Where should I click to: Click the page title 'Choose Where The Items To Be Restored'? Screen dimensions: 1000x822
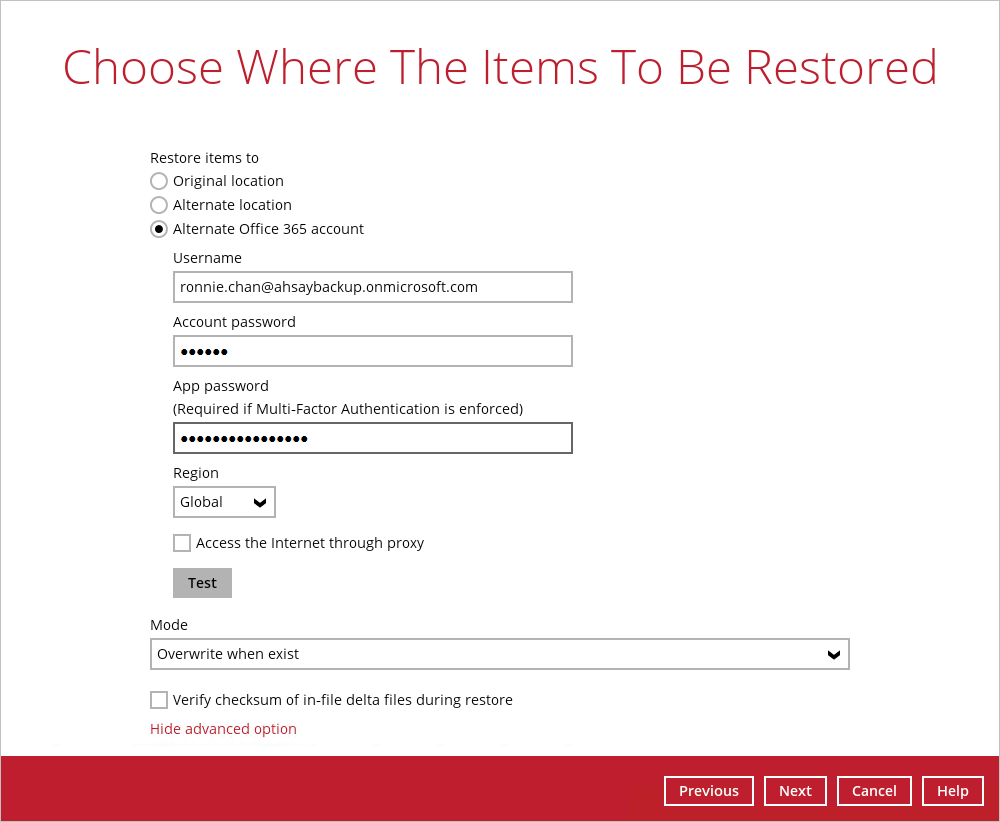(x=500, y=68)
